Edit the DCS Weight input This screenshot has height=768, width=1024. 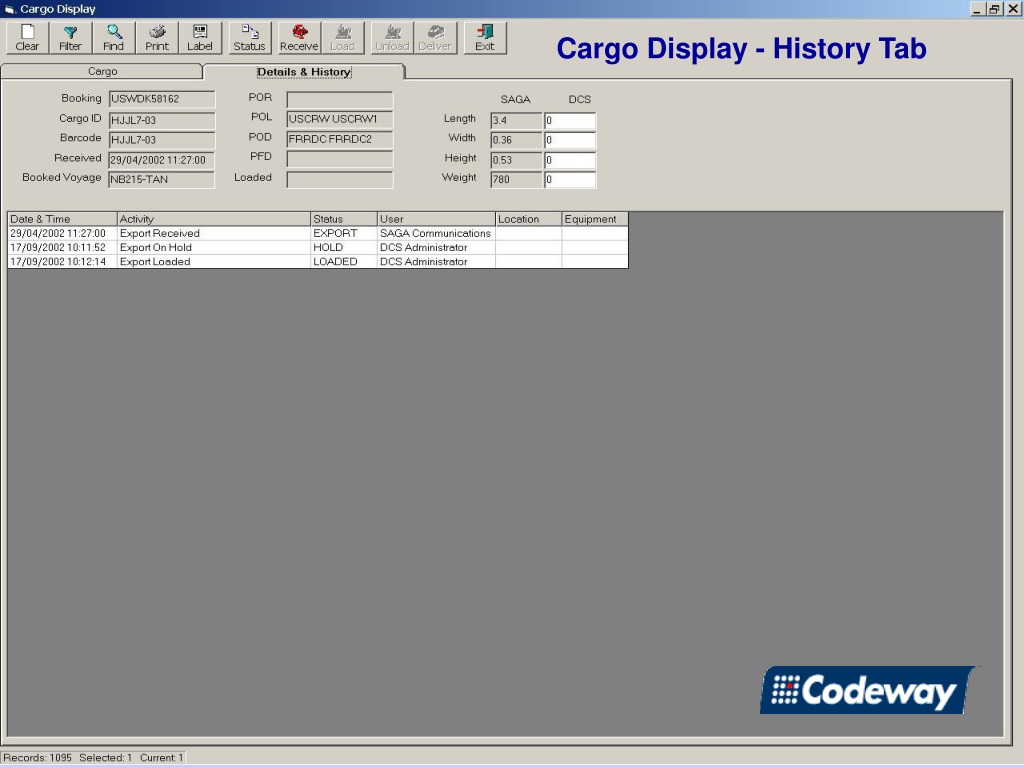click(570, 180)
